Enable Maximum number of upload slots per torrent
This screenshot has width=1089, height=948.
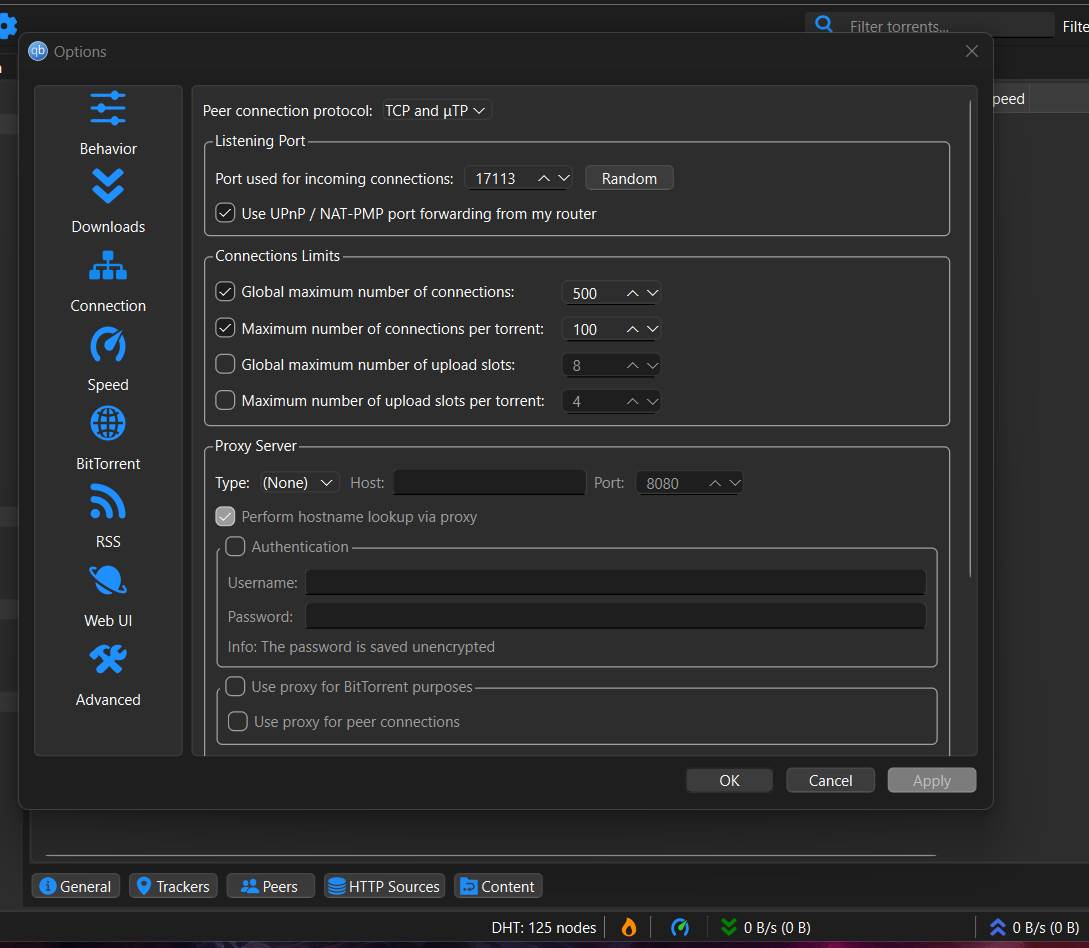[x=225, y=400]
